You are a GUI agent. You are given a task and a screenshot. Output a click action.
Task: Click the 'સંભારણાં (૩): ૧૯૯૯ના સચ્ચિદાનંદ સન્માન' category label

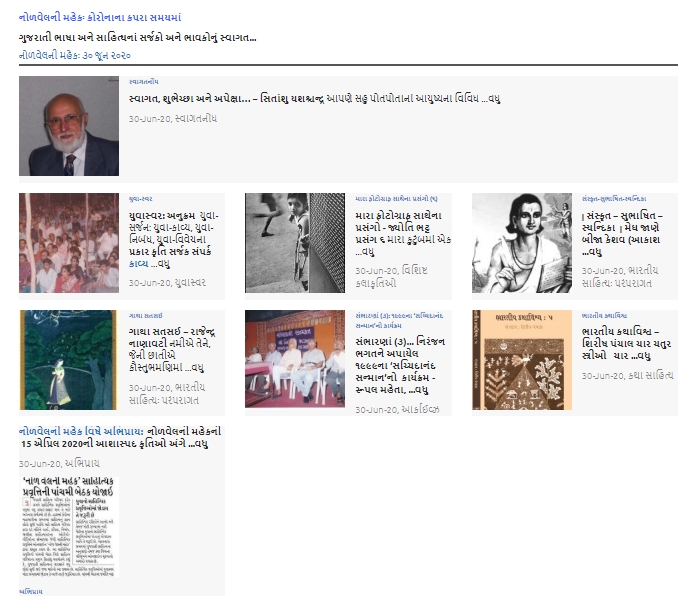[399, 321]
